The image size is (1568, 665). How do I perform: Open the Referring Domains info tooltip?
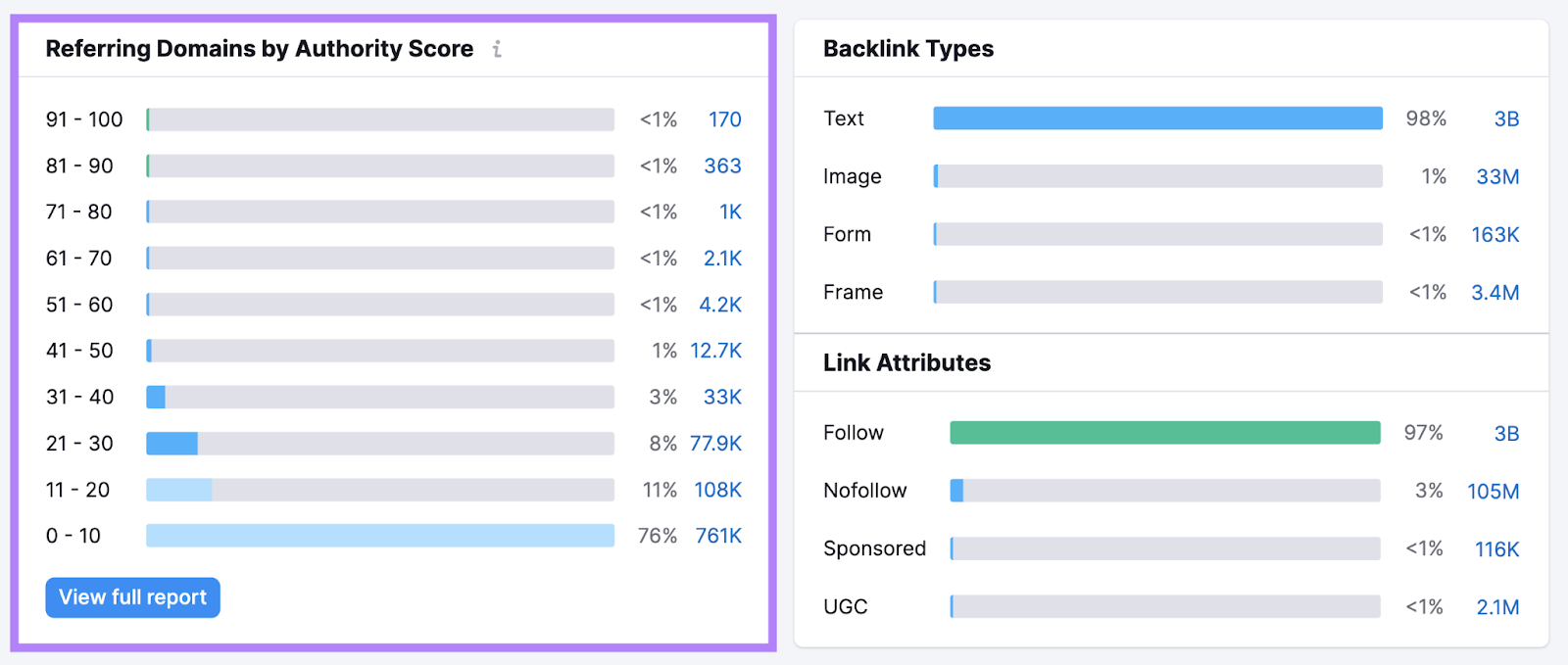click(x=498, y=49)
